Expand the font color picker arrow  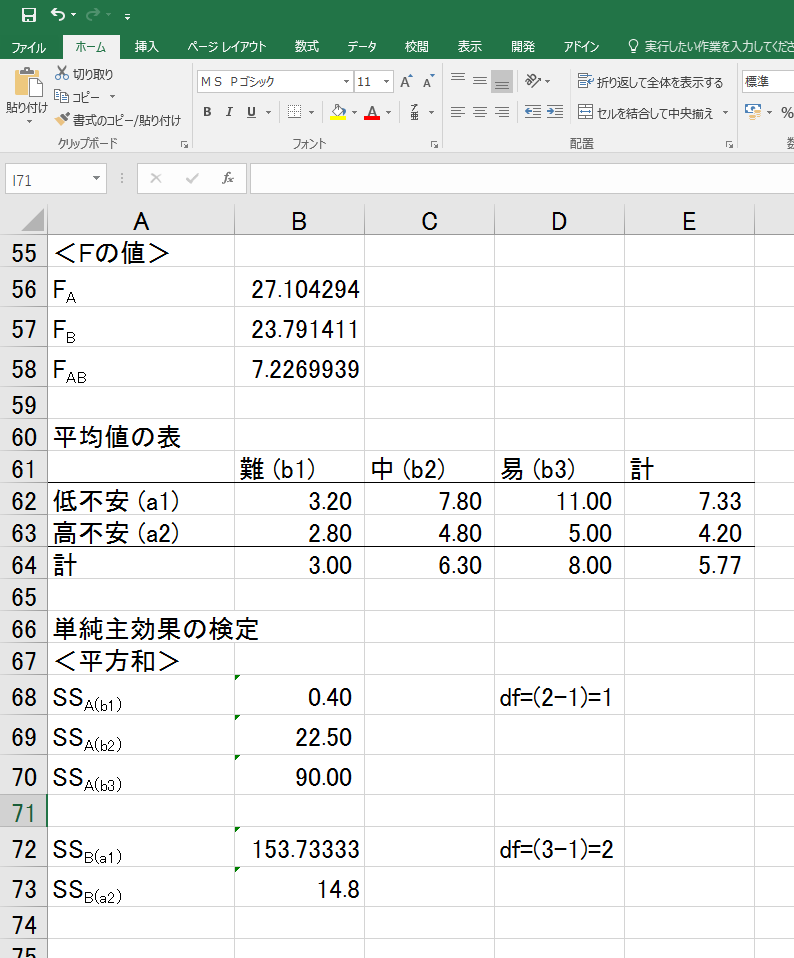tap(388, 112)
